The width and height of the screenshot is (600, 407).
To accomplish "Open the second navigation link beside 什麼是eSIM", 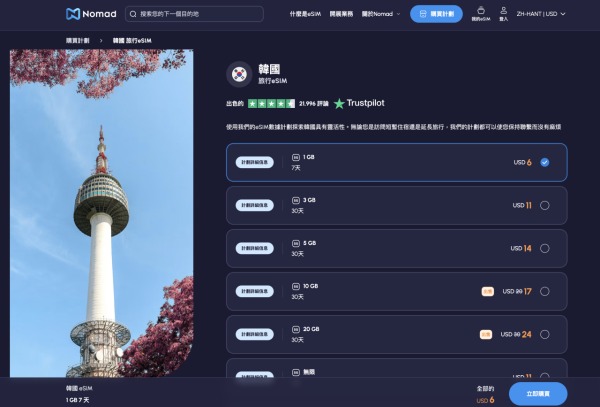I will coord(341,14).
